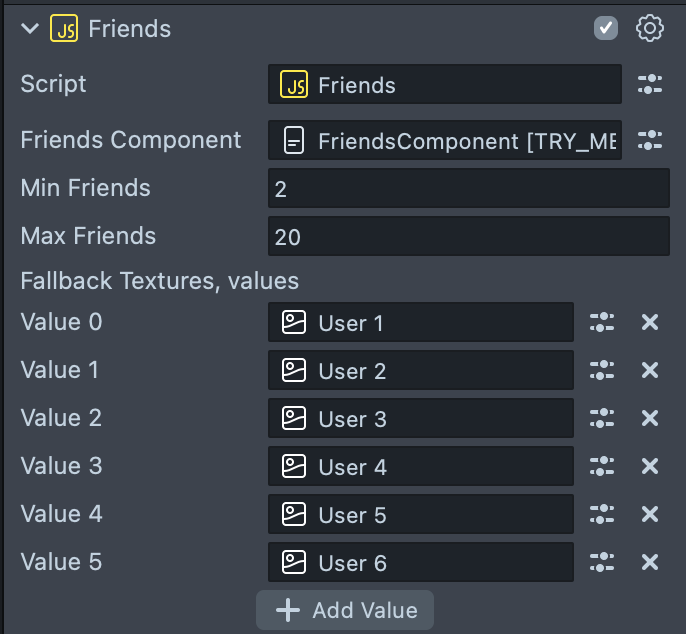Open the Friends component settings gear
This screenshot has width=686, height=634.
pos(650,29)
